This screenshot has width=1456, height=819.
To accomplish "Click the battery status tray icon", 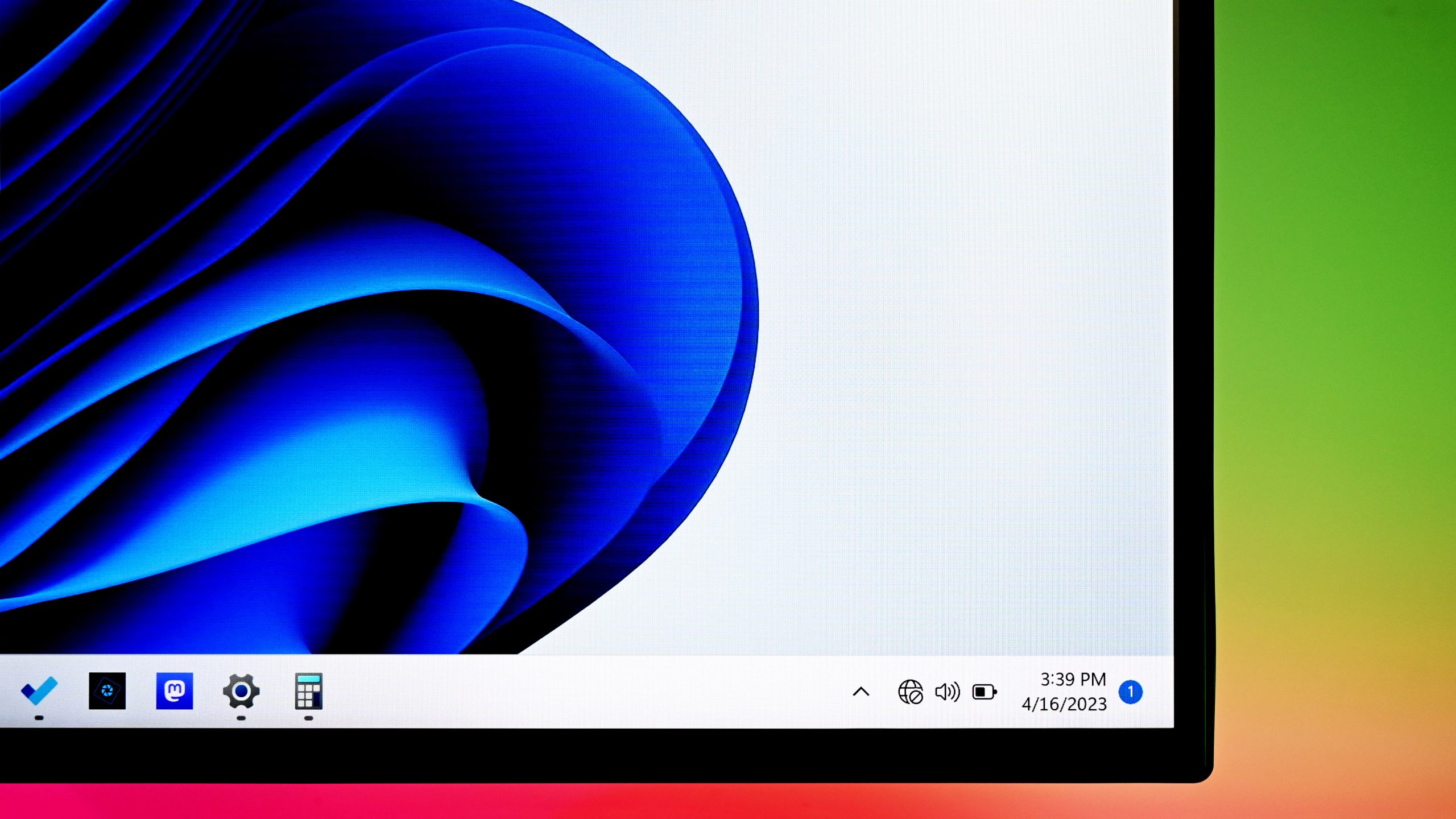I will point(985,693).
